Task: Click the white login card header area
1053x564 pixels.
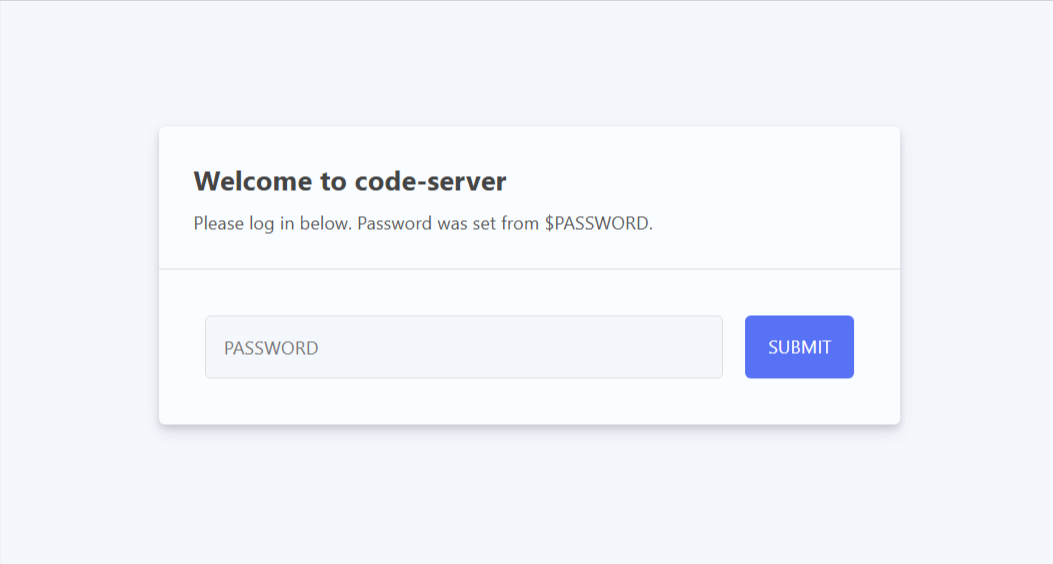Action: [x=529, y=197]
